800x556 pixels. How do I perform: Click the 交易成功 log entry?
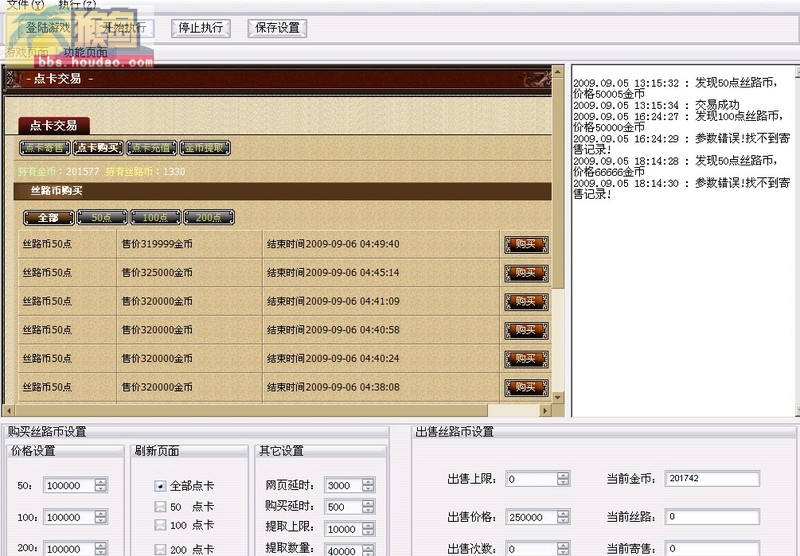pos(657,105)
